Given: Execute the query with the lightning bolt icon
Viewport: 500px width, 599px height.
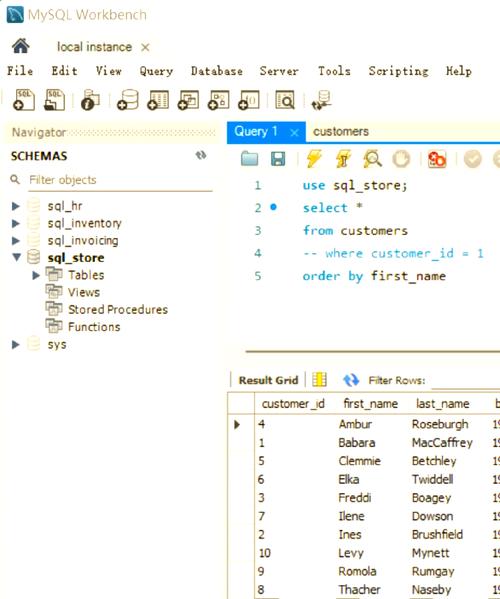Looking at the screenshot, I should [314, 159].
